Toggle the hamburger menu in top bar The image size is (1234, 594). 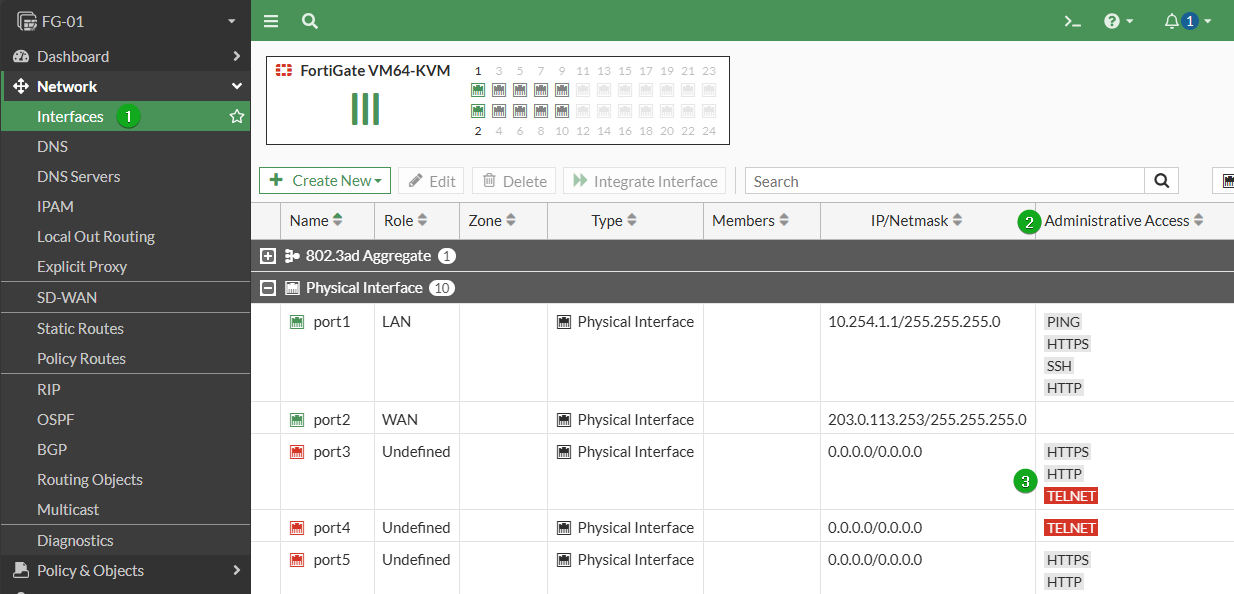click(x=271, y=21)
